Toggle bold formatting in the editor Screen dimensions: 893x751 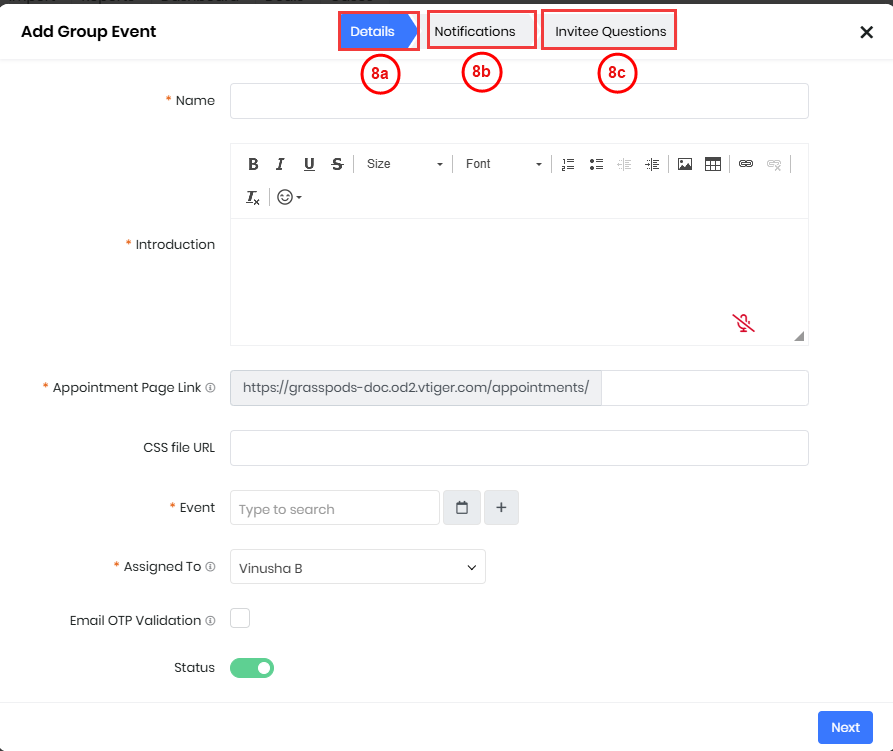[x=253, y=164]
